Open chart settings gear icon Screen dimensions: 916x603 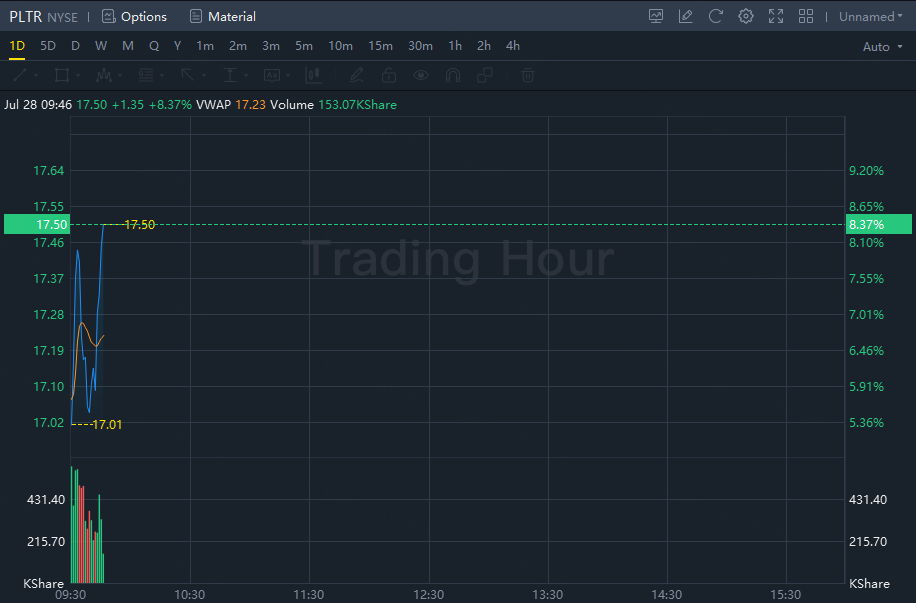coord(745,16)
